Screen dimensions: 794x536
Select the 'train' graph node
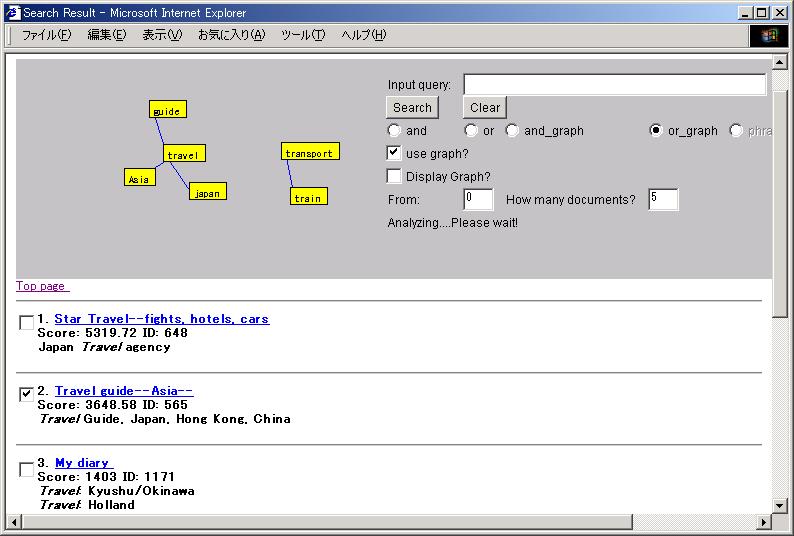tap(308, 197)
